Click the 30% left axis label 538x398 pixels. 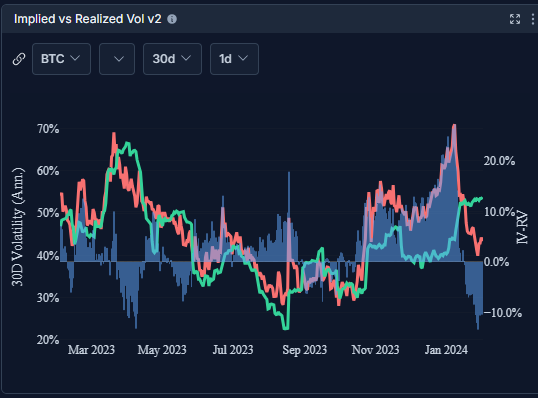coord(48,298)
